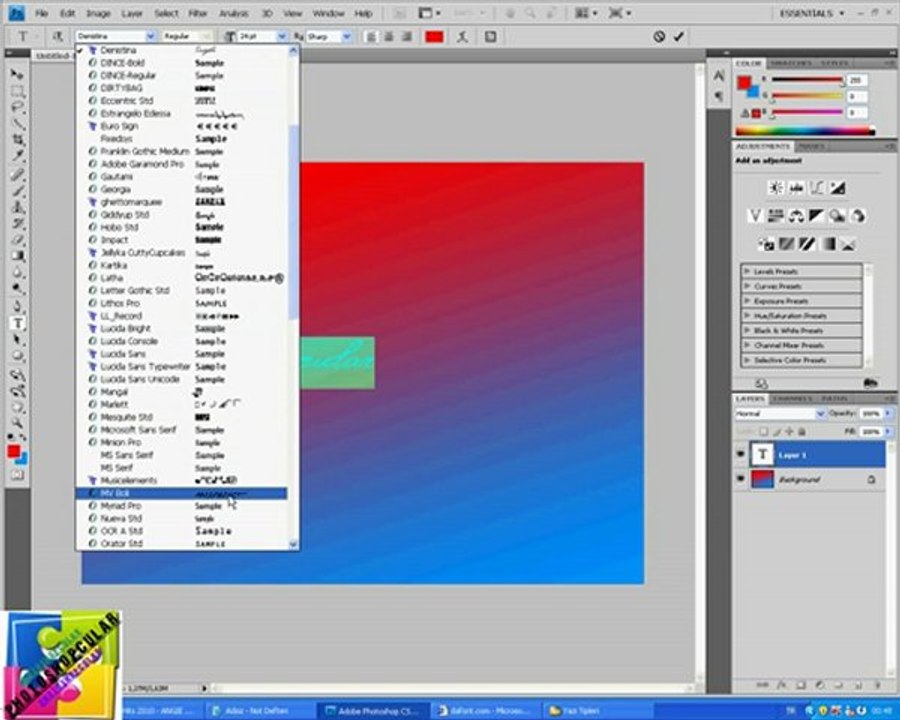
Task: Open the anti-aliasing Sharp dropdown
Action: point(346,36)
